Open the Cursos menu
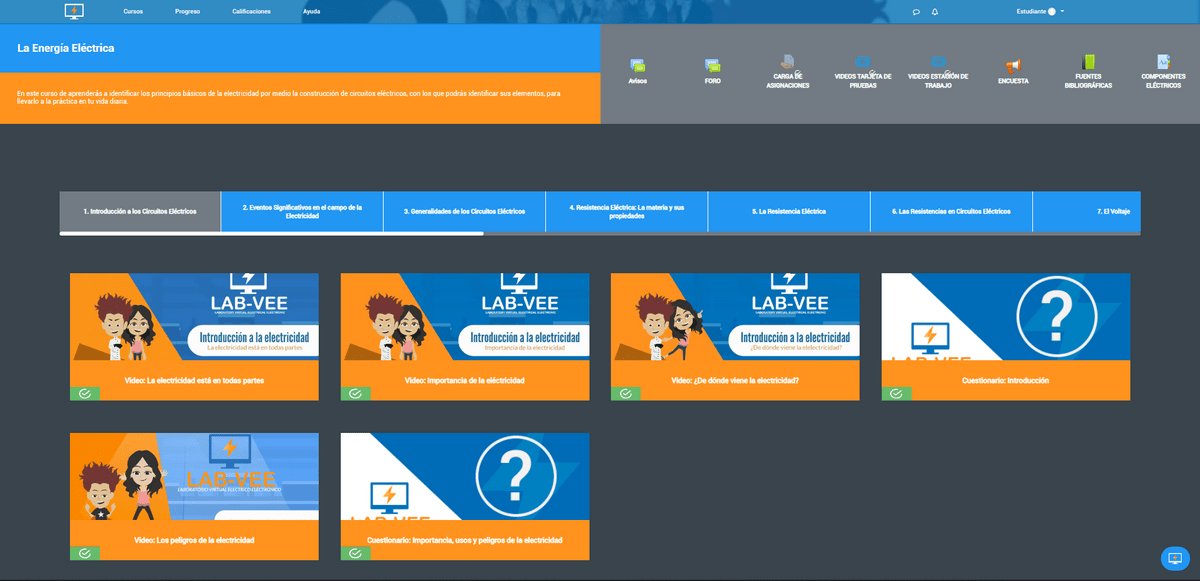Image resolution: width=1200 pixels, height=581 pixels. (133, 11)
